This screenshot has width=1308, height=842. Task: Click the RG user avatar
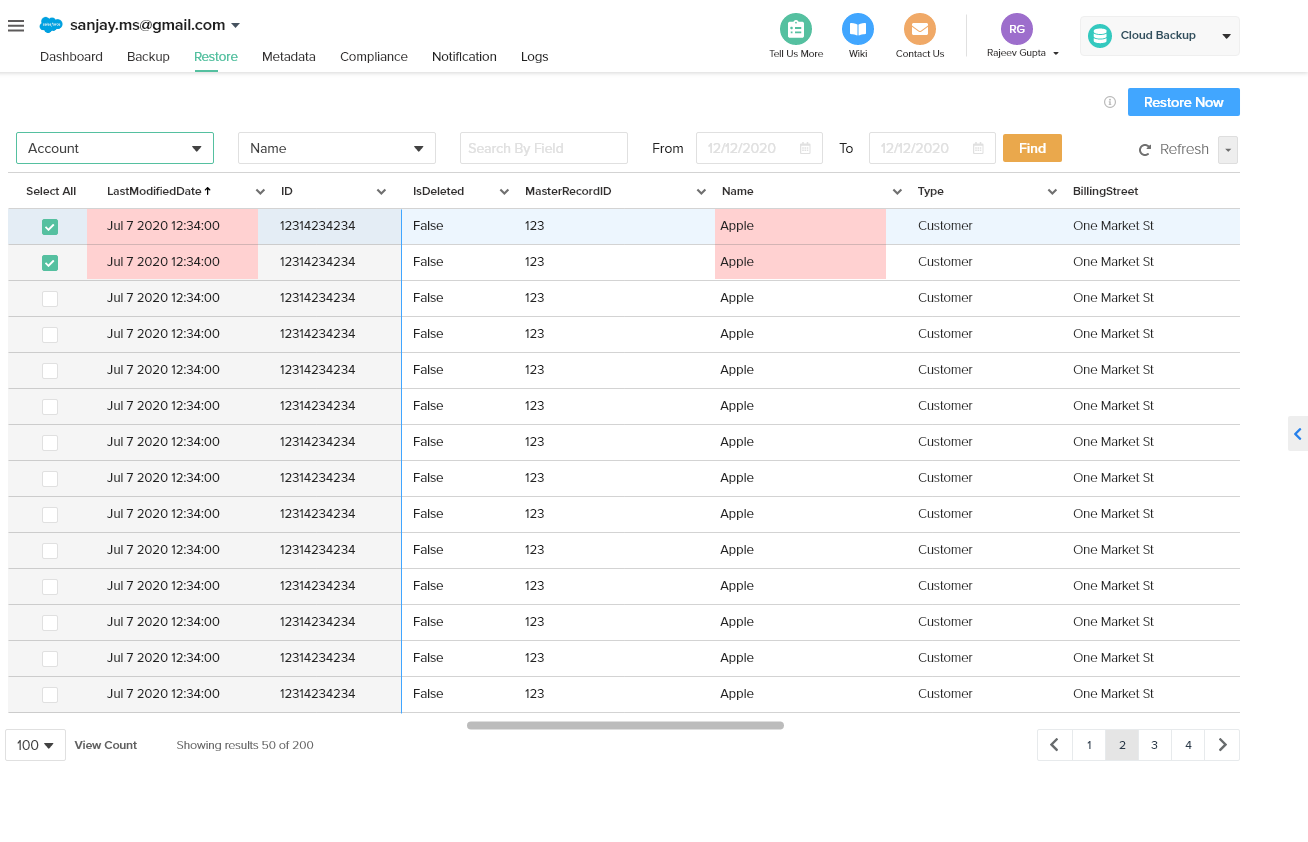pyautogui.click(x=1016, y=29)
